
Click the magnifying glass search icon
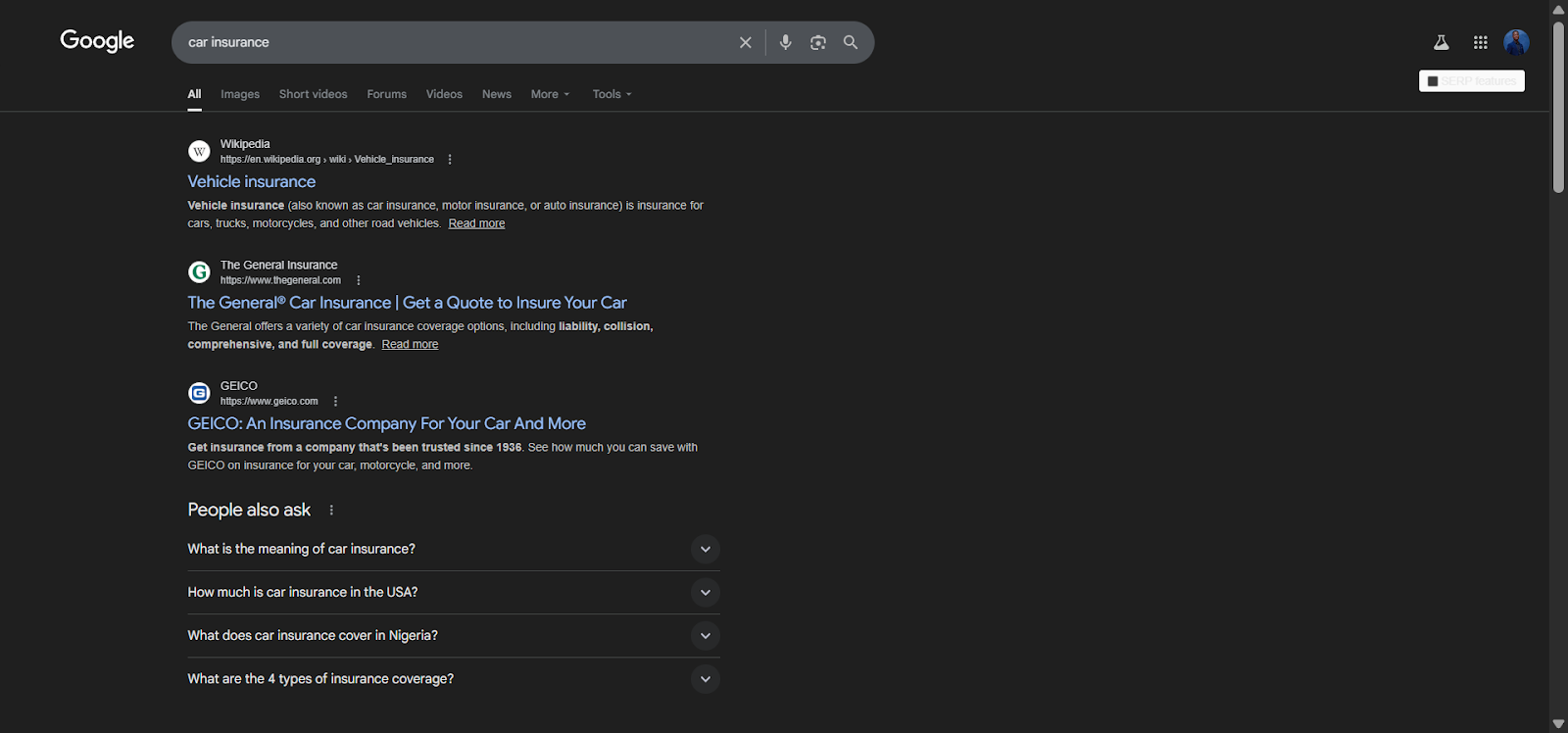coord(851,42)
